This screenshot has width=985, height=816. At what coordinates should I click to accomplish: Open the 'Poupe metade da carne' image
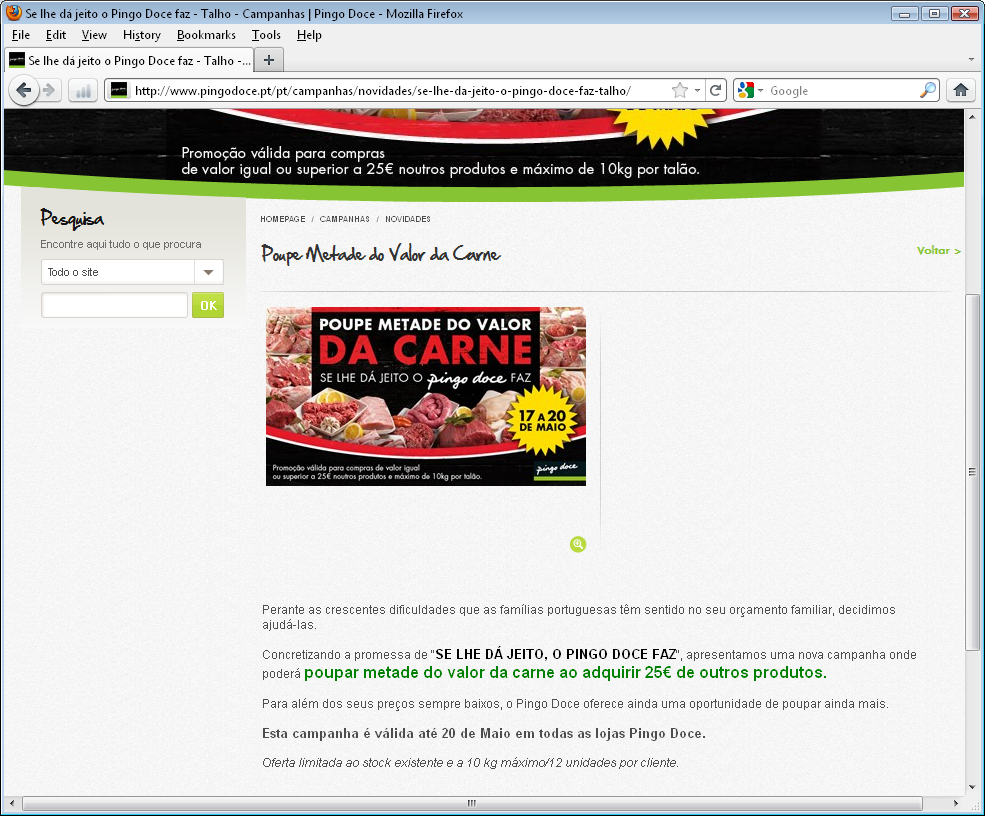point(426,396)
